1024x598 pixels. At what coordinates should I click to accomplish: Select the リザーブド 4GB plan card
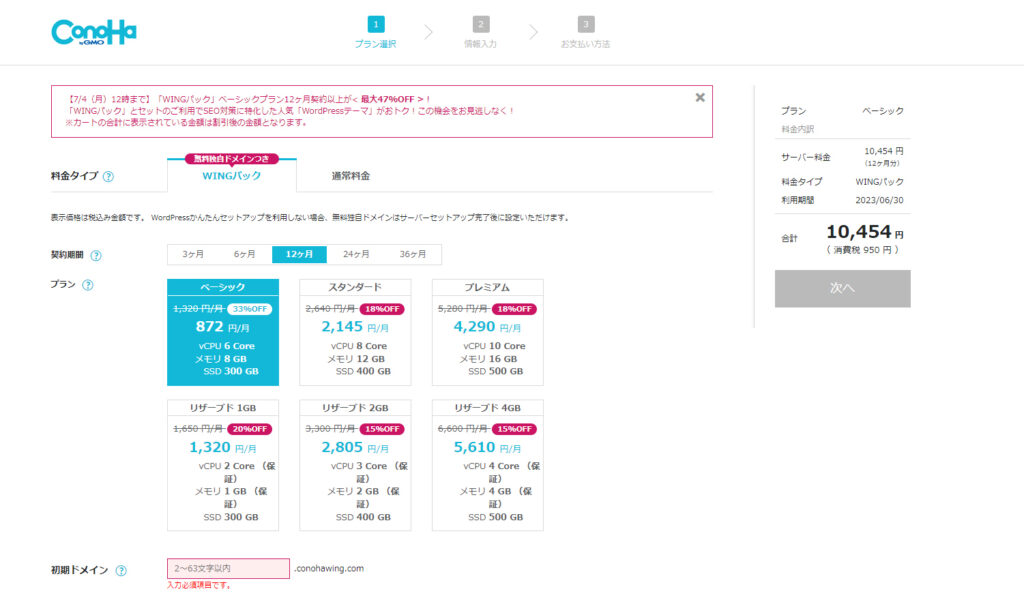[487, 465]
